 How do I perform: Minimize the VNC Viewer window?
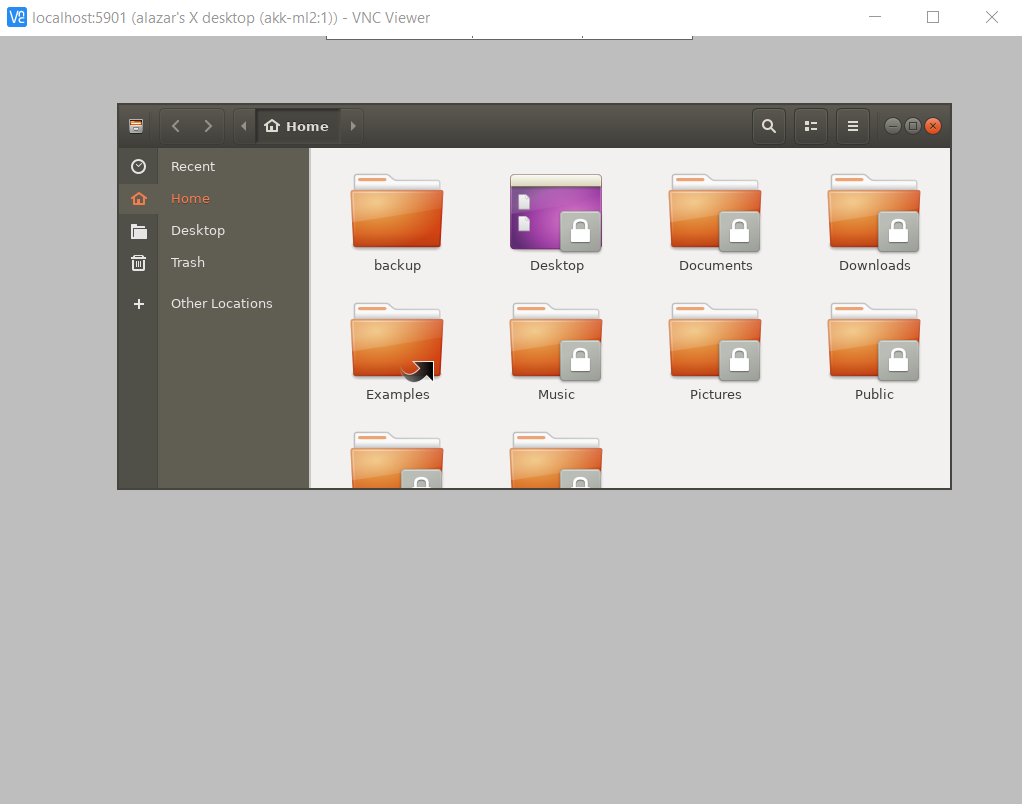coord(875,18)
